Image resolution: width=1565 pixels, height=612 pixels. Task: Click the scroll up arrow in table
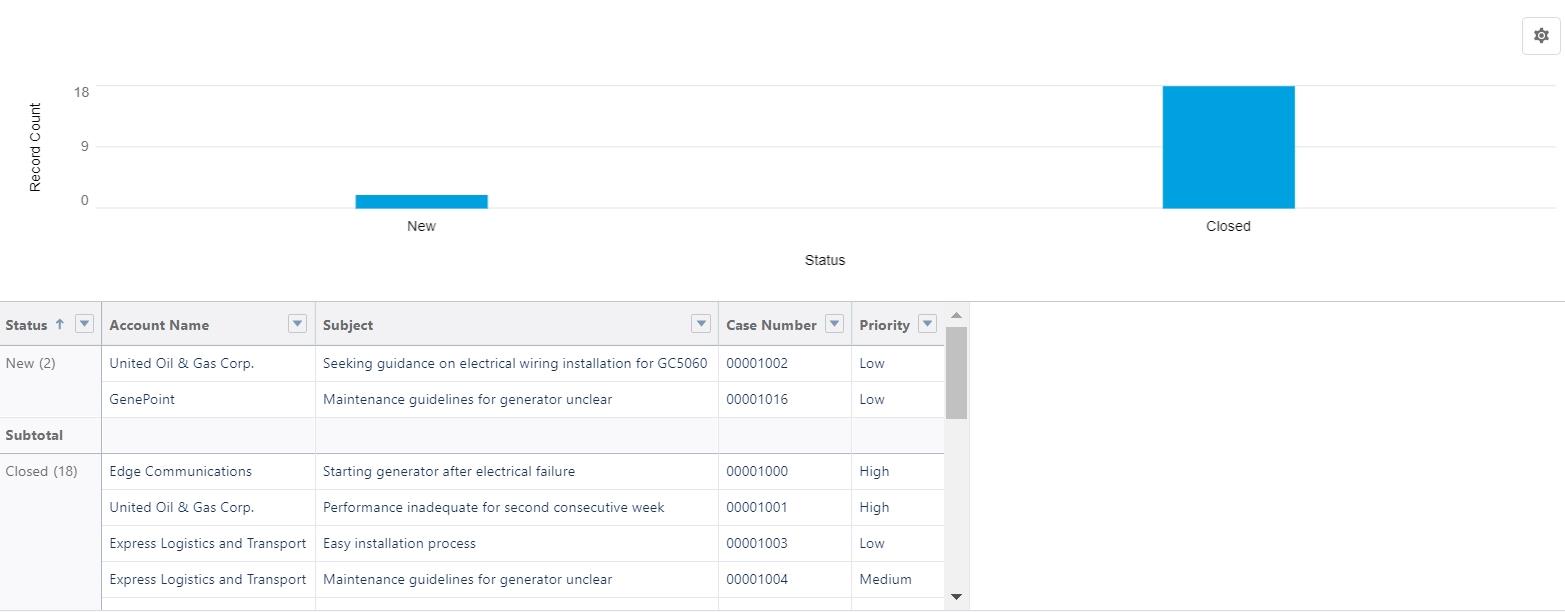(956, 315)
